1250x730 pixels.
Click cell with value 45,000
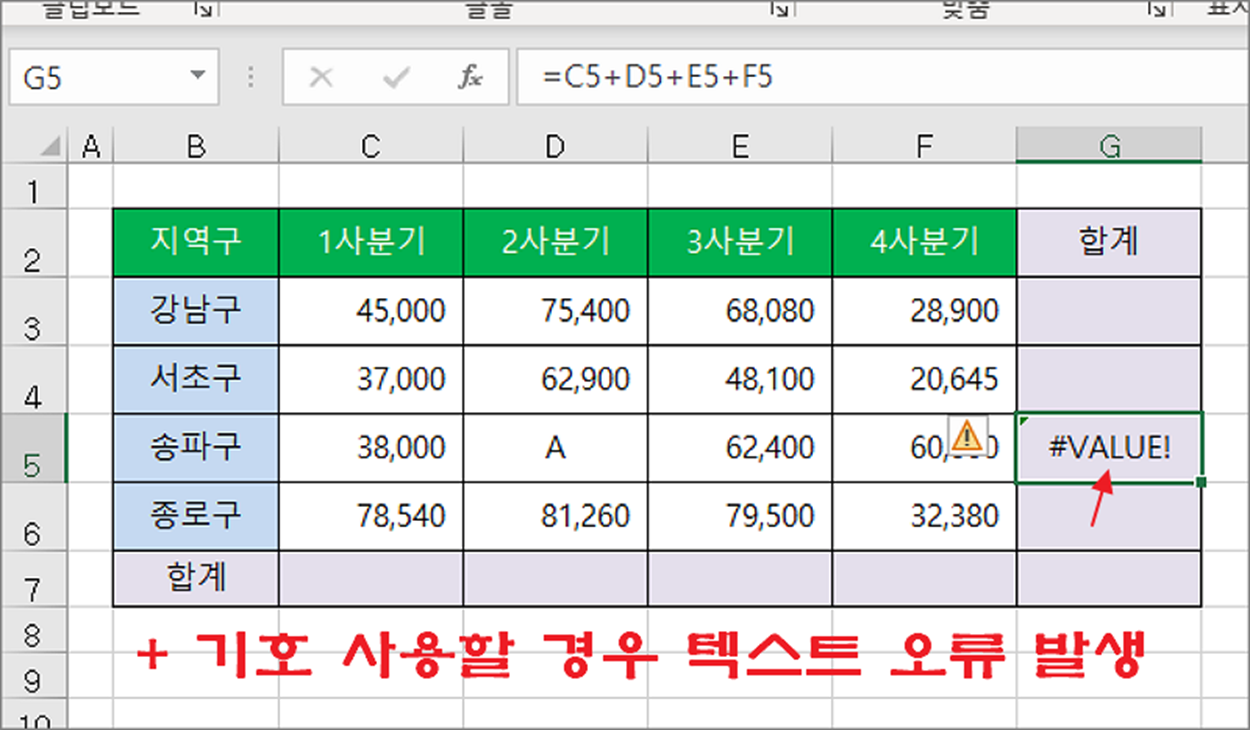pyautogui.click(x=371, y=311)
